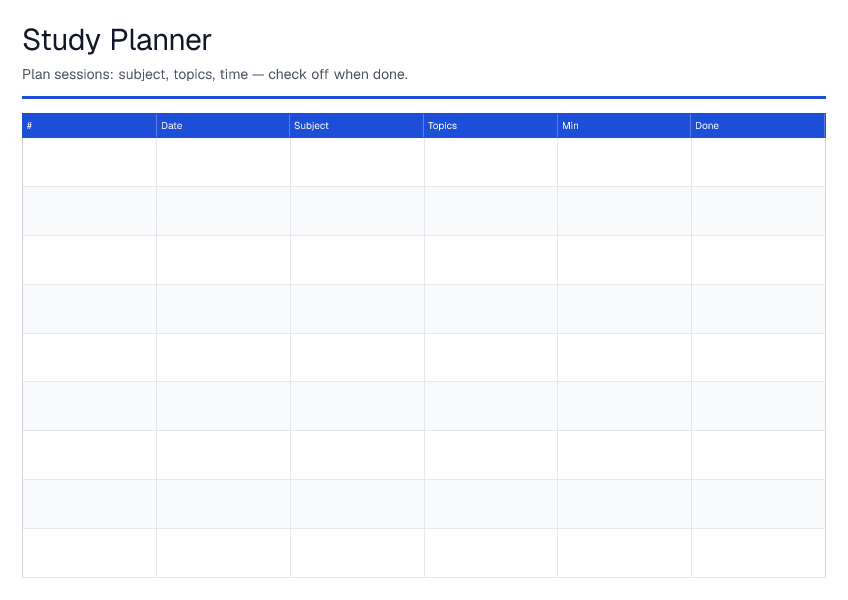Select the "Min" column header
This screenshot has height=600, width=848.
tap(624, 126)
